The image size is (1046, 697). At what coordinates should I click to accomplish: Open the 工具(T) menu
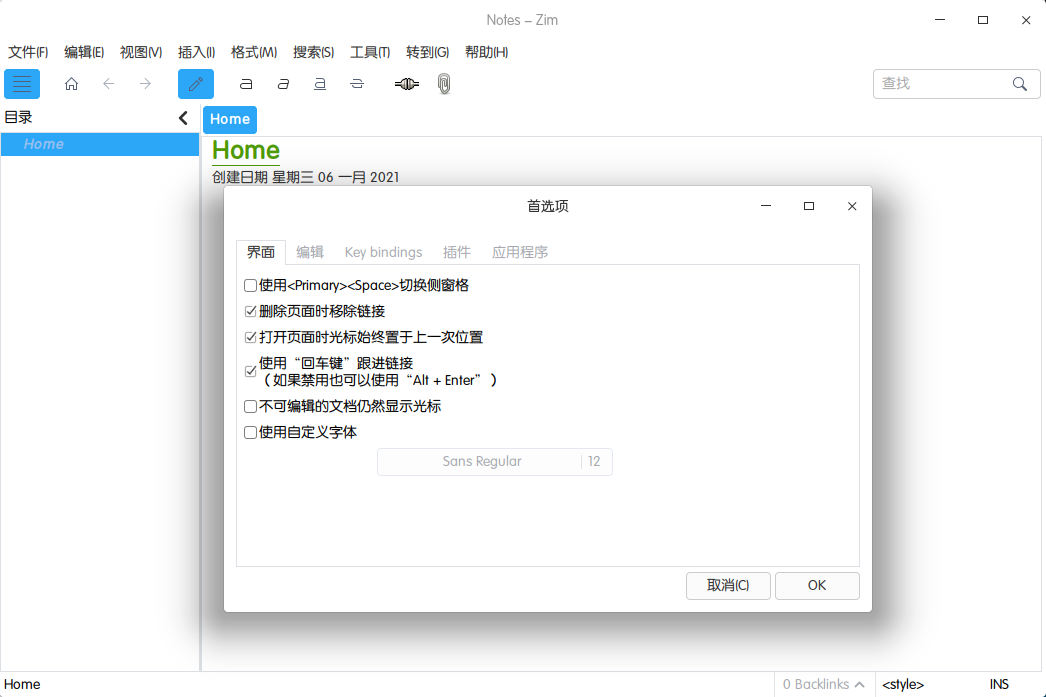point(370,52)
